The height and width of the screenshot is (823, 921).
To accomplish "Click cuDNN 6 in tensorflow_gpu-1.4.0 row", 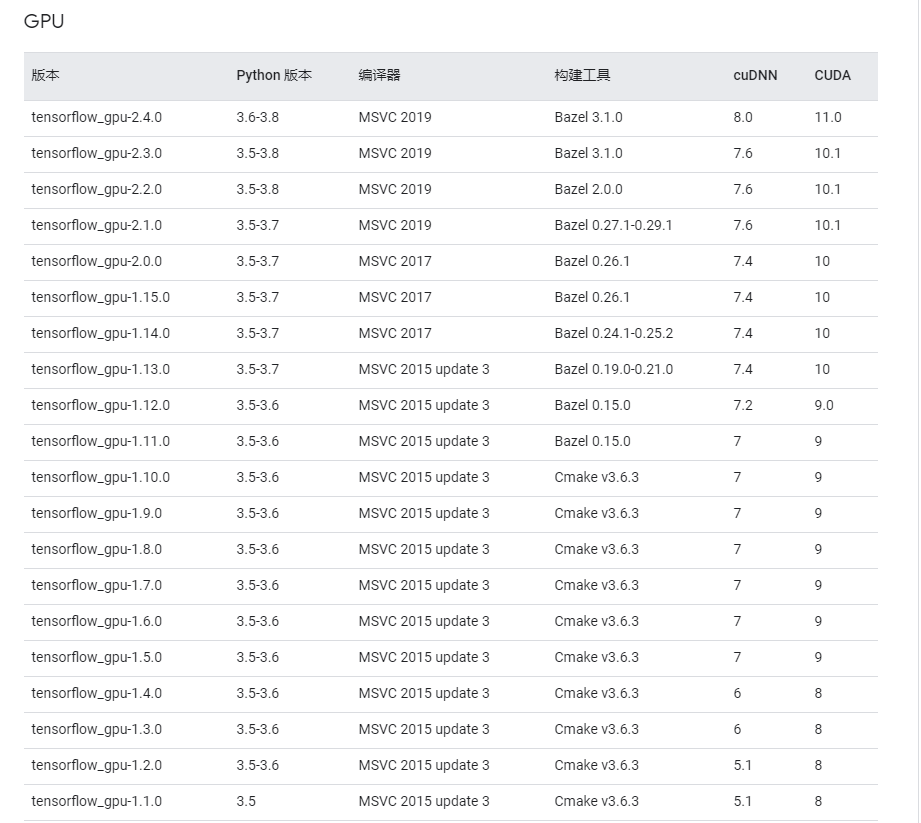I will click(x=737, y=693).
